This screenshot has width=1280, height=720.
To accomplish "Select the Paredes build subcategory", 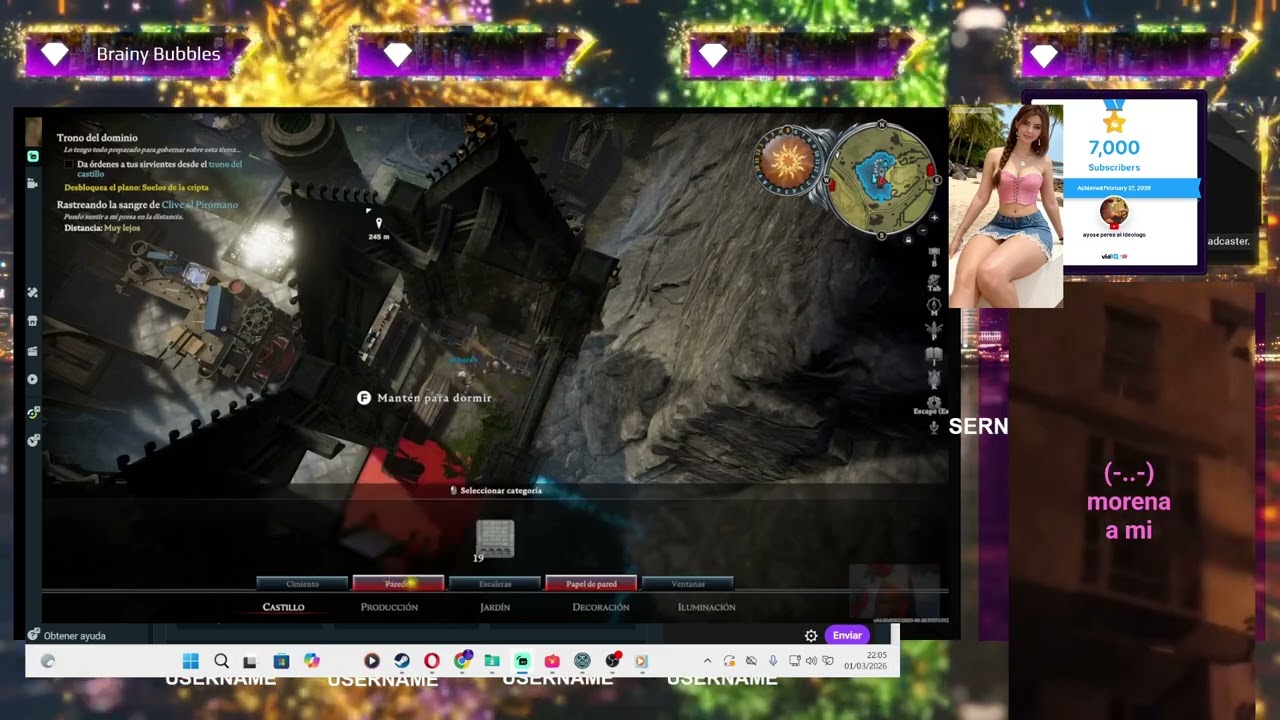I will click(398, 584).
